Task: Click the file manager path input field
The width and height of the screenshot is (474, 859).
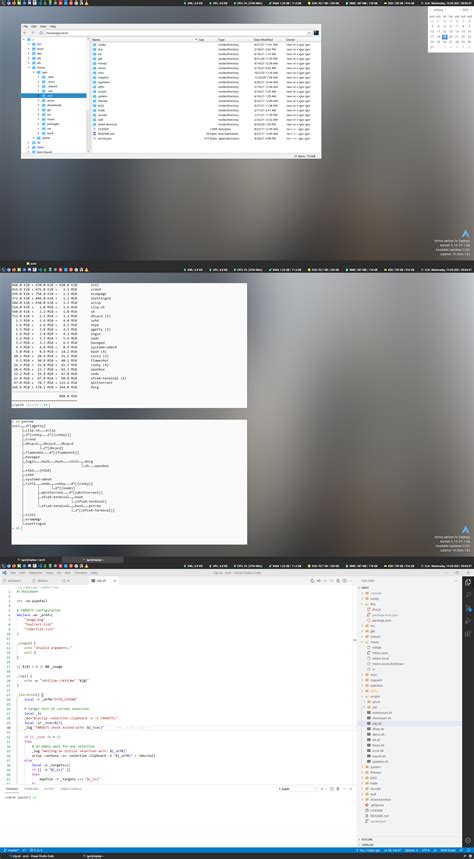Action: pos(175,33)
